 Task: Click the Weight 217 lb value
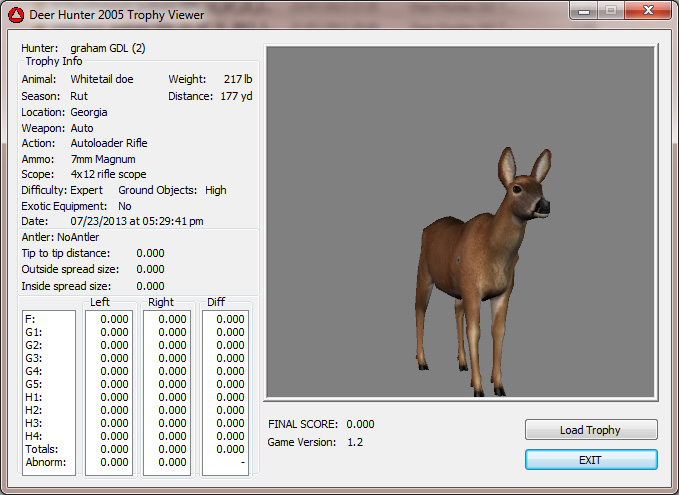pyautogui.click(x=239, y=79)
